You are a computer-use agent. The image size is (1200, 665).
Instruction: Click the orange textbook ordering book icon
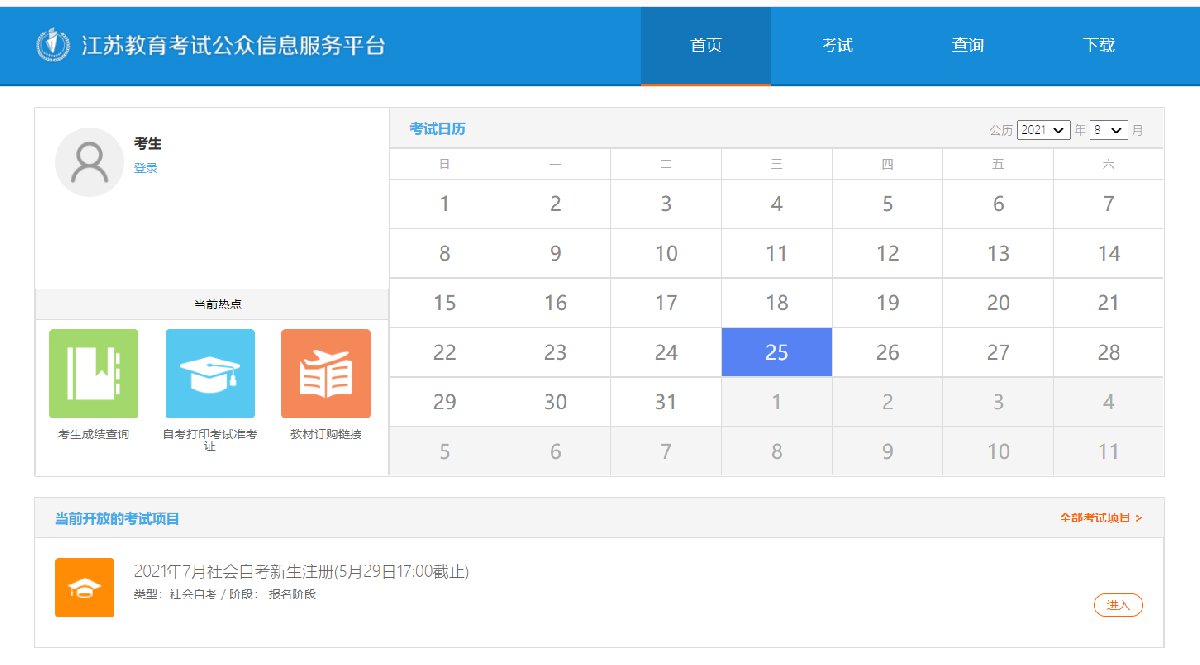[x=326, y=373]
